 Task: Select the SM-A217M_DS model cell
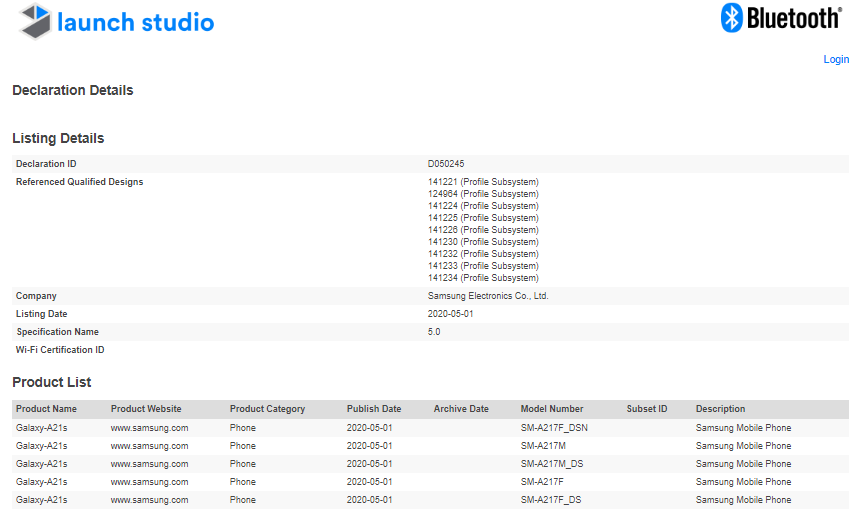pos(551,464)
